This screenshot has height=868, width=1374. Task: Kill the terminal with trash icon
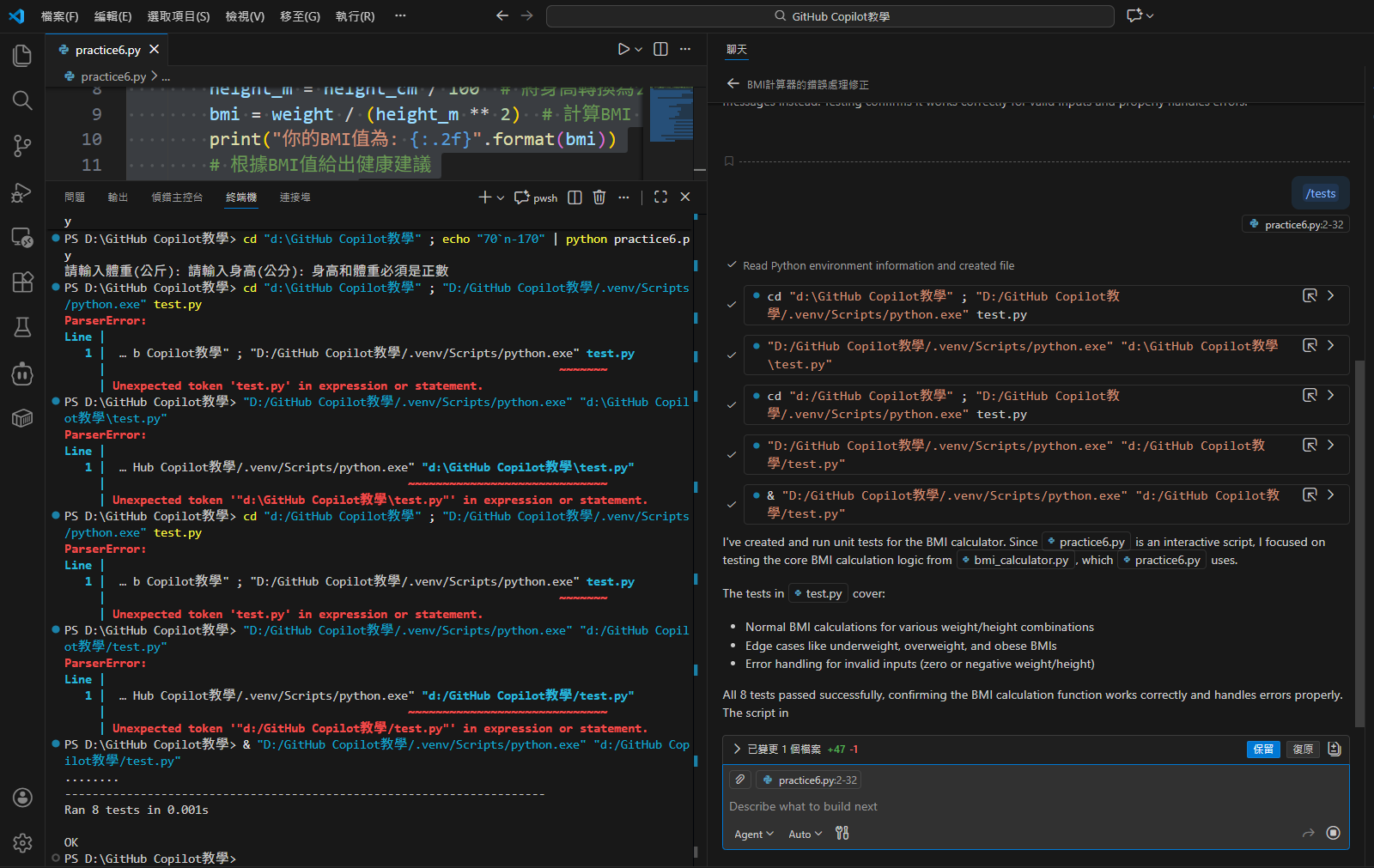coord(599,197)
